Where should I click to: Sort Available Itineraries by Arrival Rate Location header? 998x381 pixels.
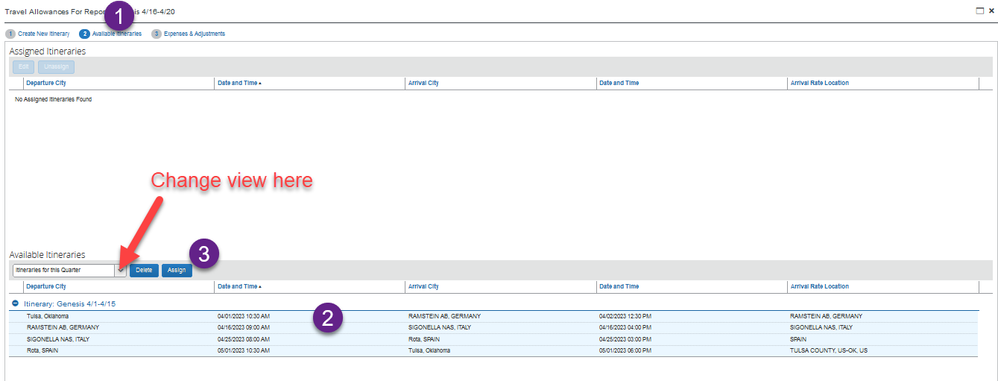[819, 287]
